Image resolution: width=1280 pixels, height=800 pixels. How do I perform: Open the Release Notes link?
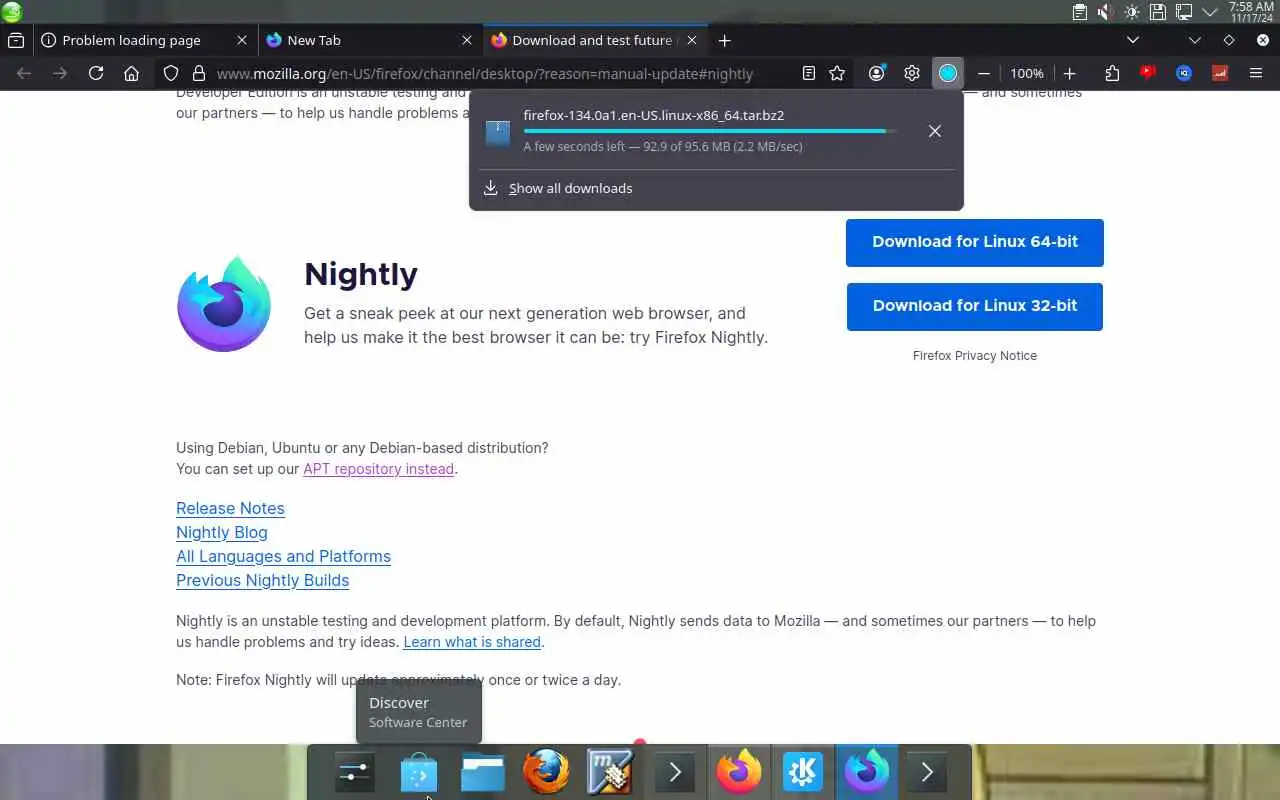tap(230, 508)
